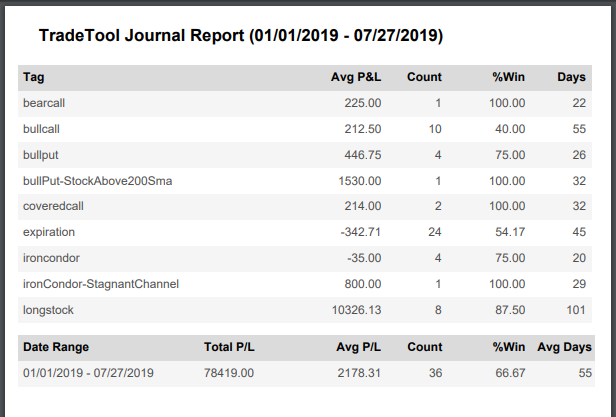Click longstock's count value 8
This screenshot has width=616, height=417.
click(438, 310)
